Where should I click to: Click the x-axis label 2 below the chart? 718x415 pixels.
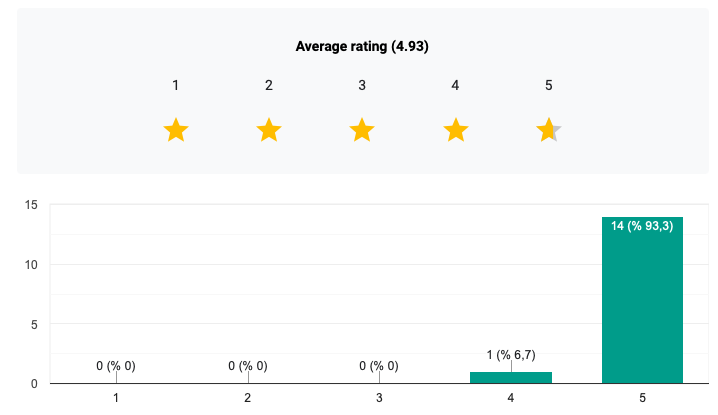[x=248, y=399]
